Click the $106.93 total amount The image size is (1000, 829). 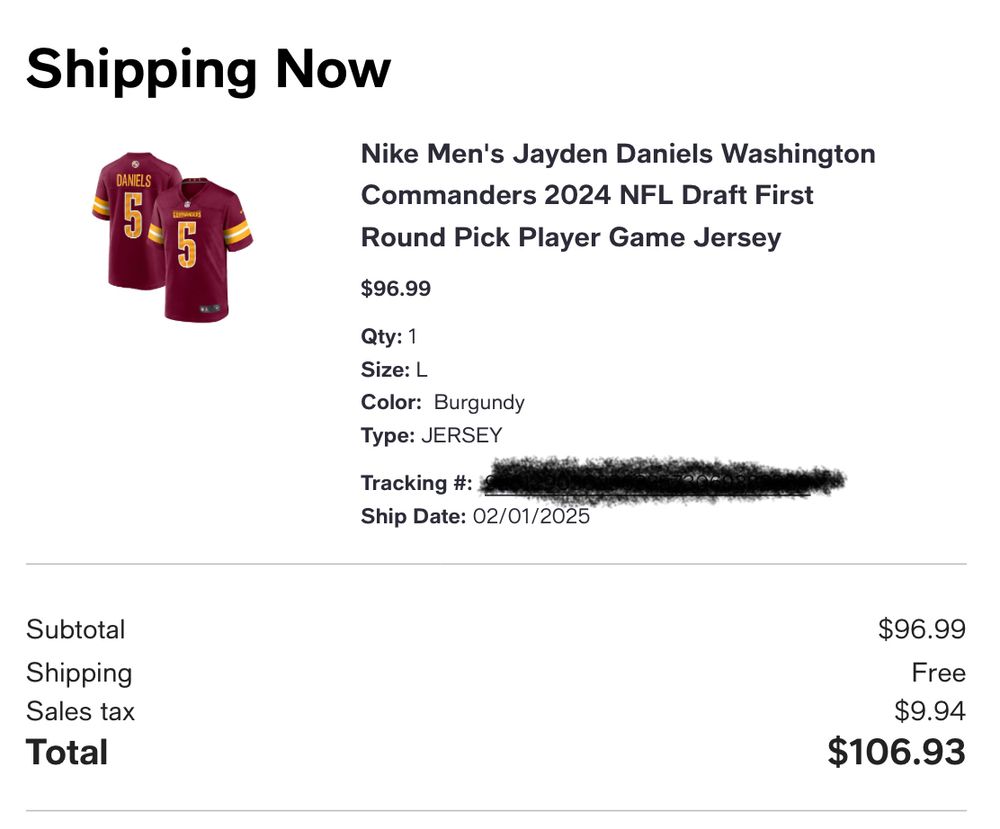tap(896, 752)
